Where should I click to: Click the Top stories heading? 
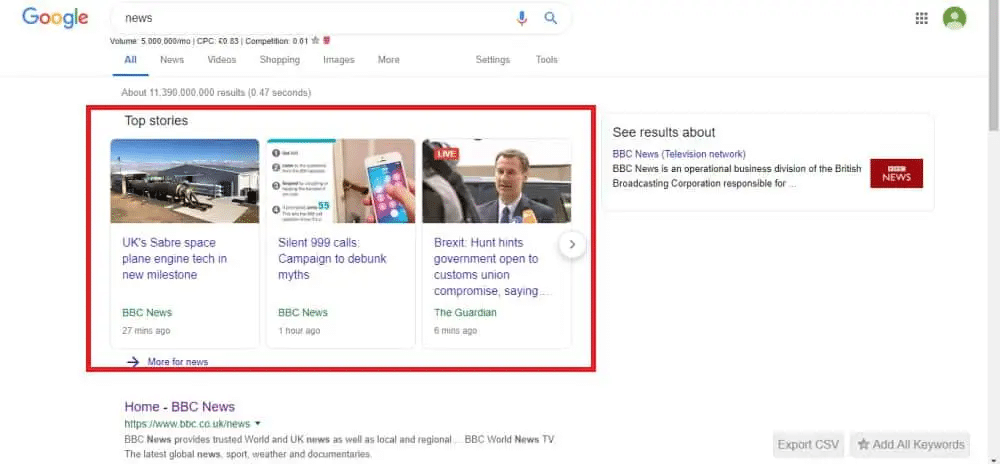pos(156,120)
